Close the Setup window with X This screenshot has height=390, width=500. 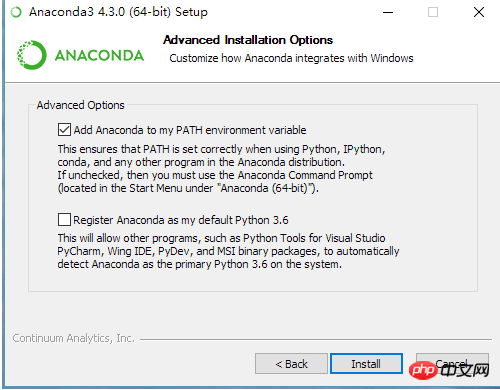[x=479, y=12]
